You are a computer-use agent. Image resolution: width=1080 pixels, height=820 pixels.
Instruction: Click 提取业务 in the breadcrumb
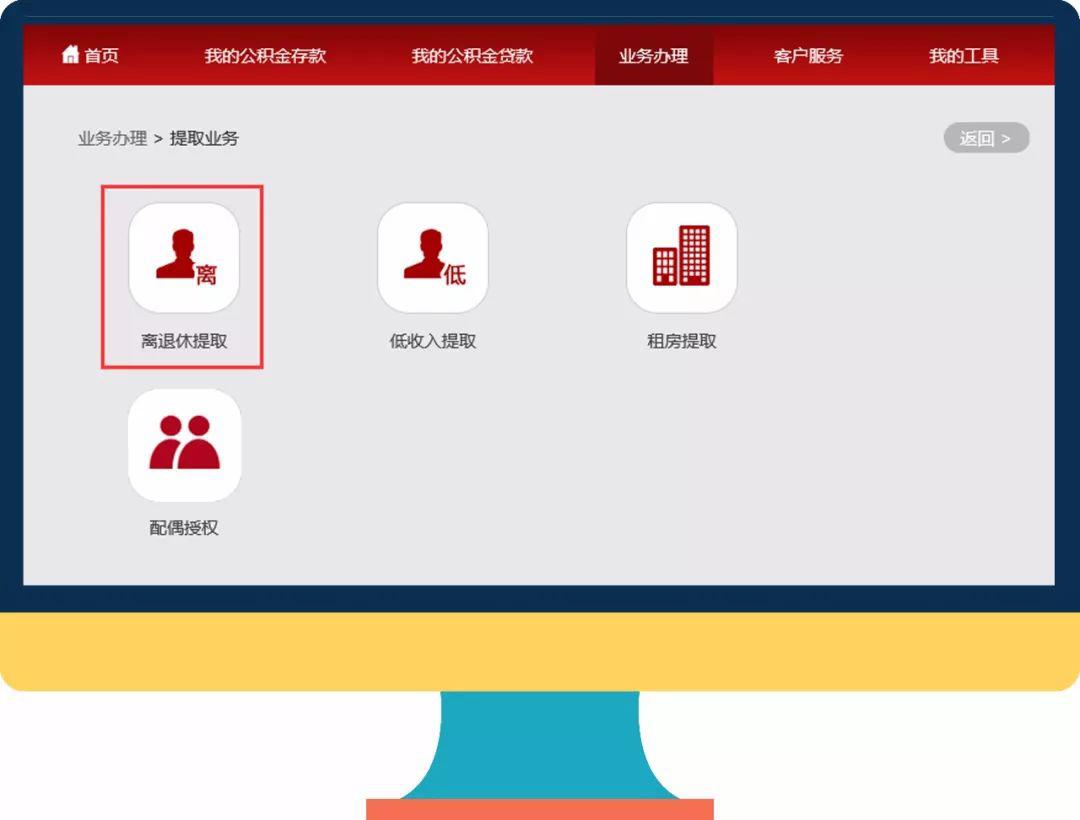(204, 139)
